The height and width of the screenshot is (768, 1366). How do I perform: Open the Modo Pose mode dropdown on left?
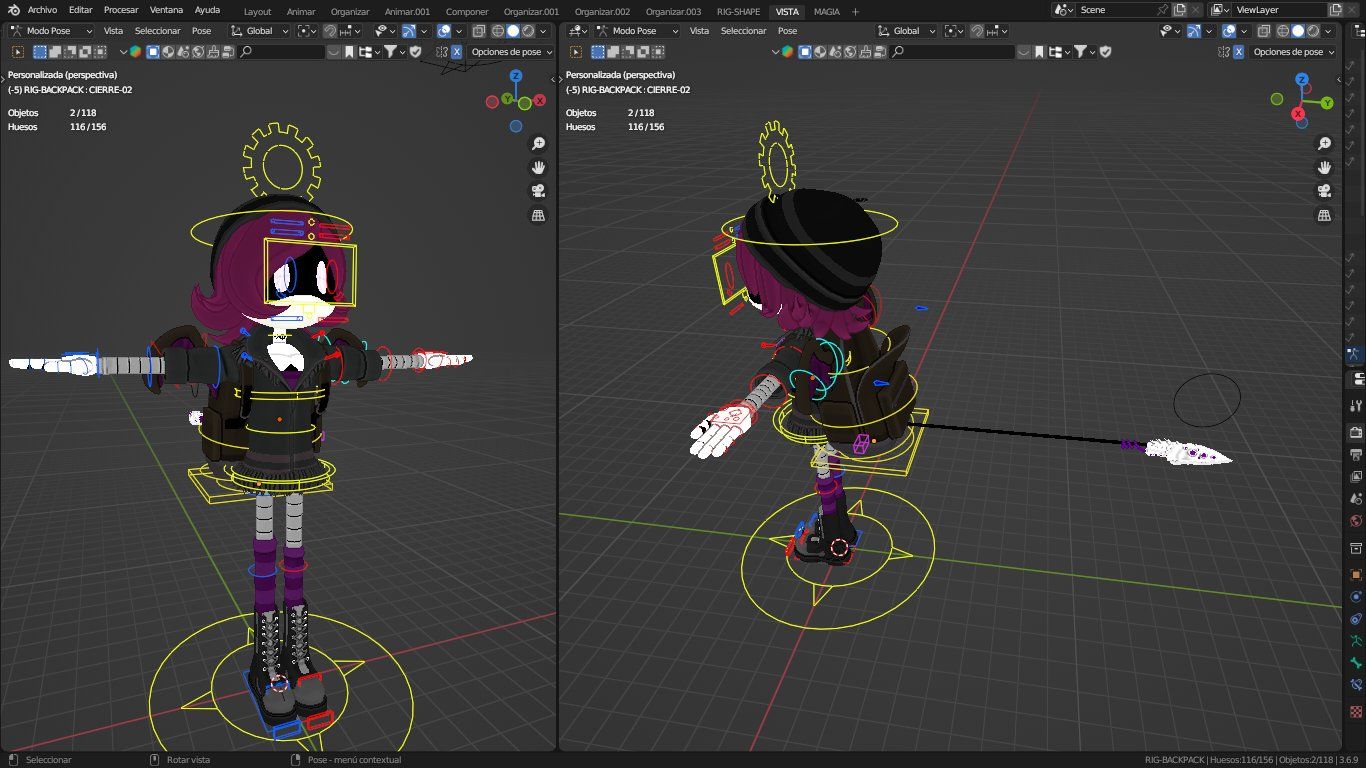point(50,31)
